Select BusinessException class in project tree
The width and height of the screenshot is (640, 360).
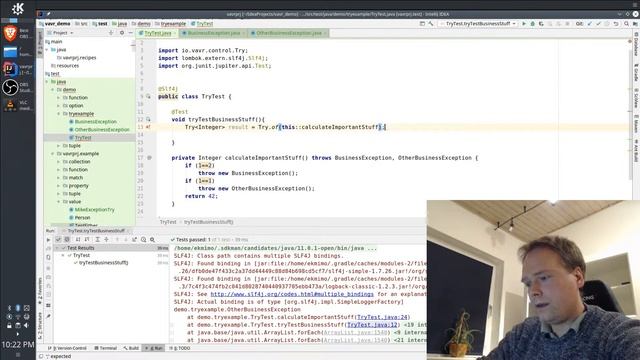96,122
